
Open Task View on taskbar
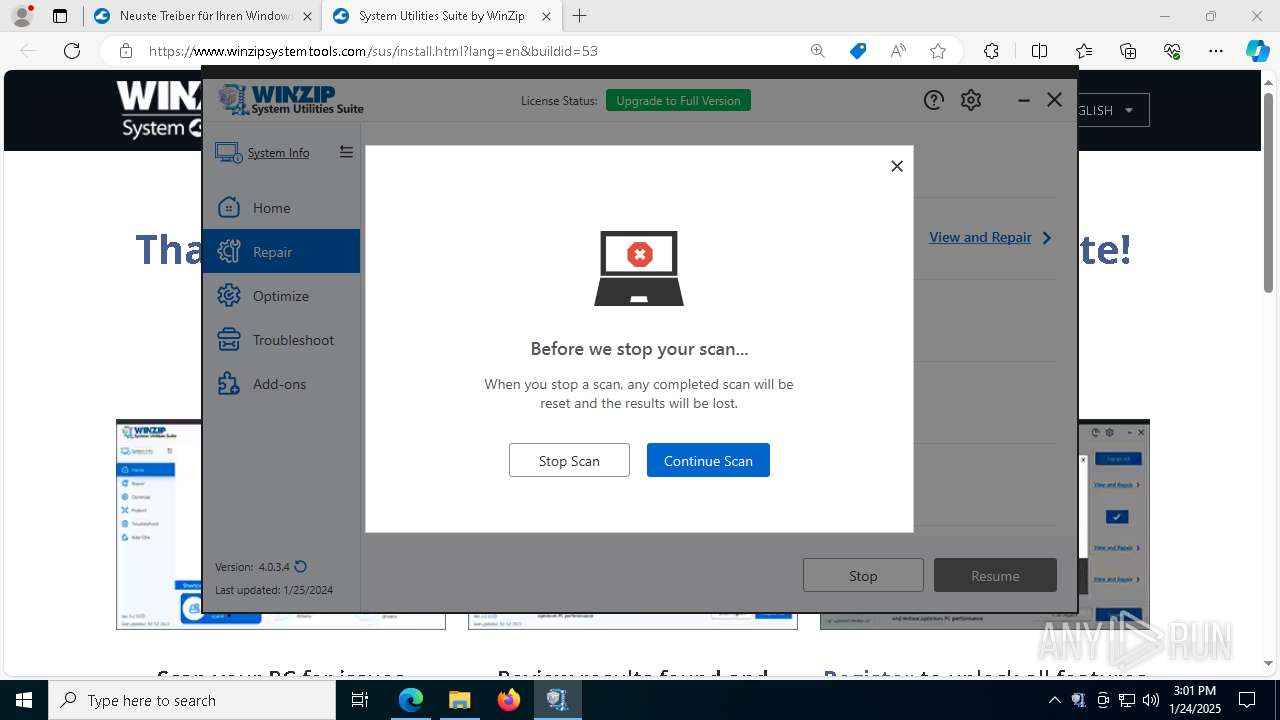[361, 700]
